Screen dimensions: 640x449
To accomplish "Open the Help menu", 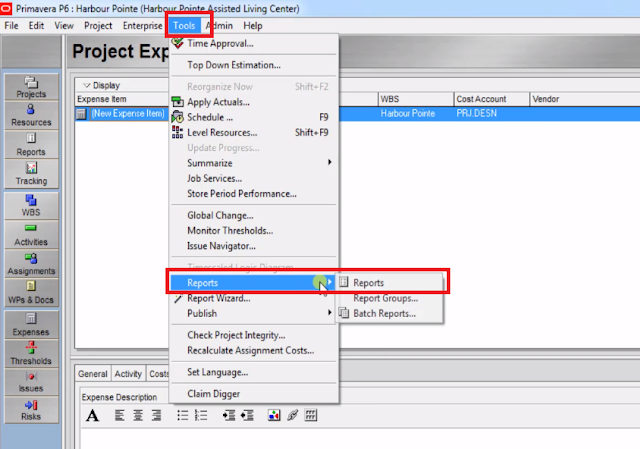I will 253,26.
